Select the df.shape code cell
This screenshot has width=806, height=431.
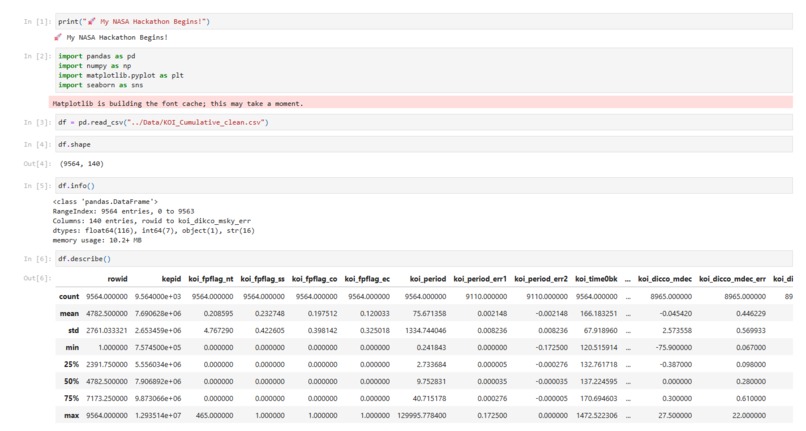(424, 145)
